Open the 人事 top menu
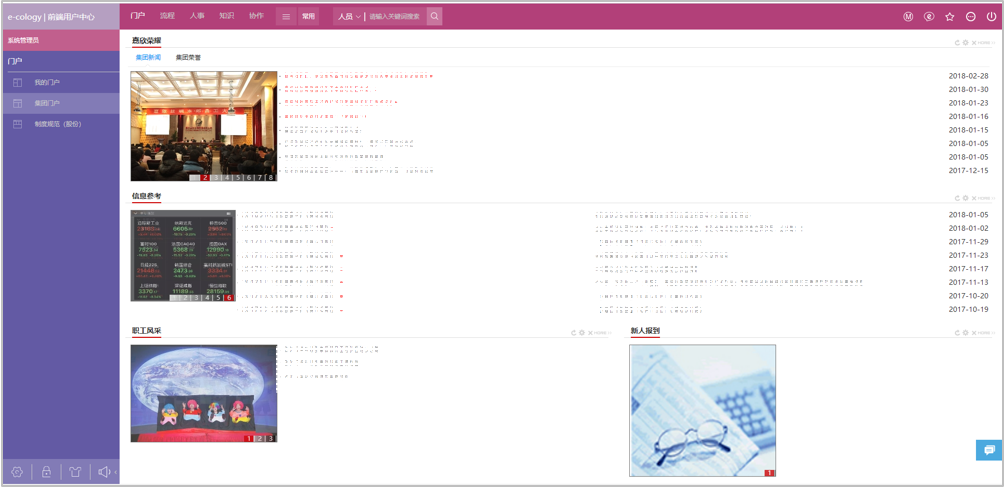This screenshot has width=1004, height=488. [197, 16]
